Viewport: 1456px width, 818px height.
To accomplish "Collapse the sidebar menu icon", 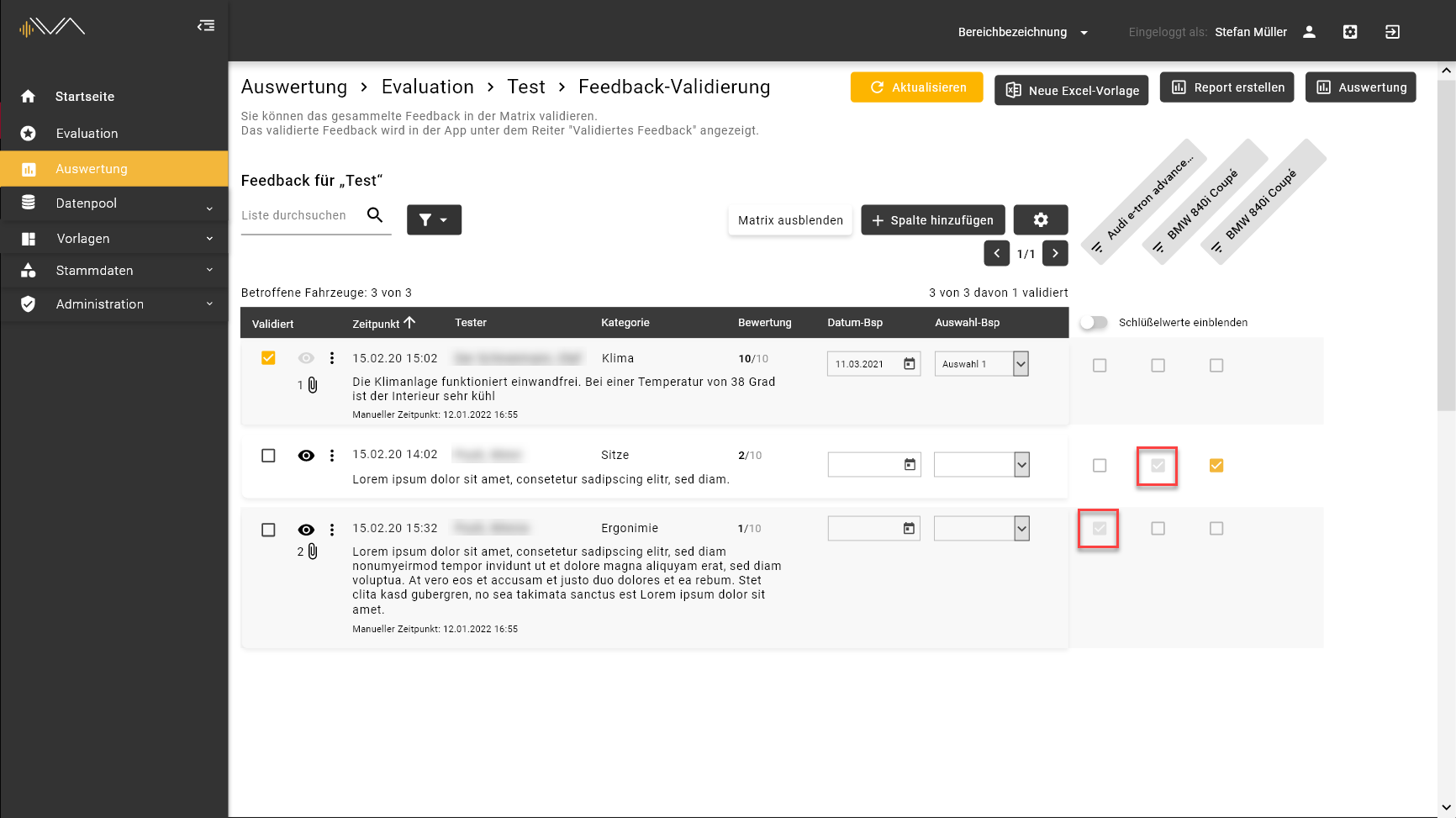I will tap(206, 26).
